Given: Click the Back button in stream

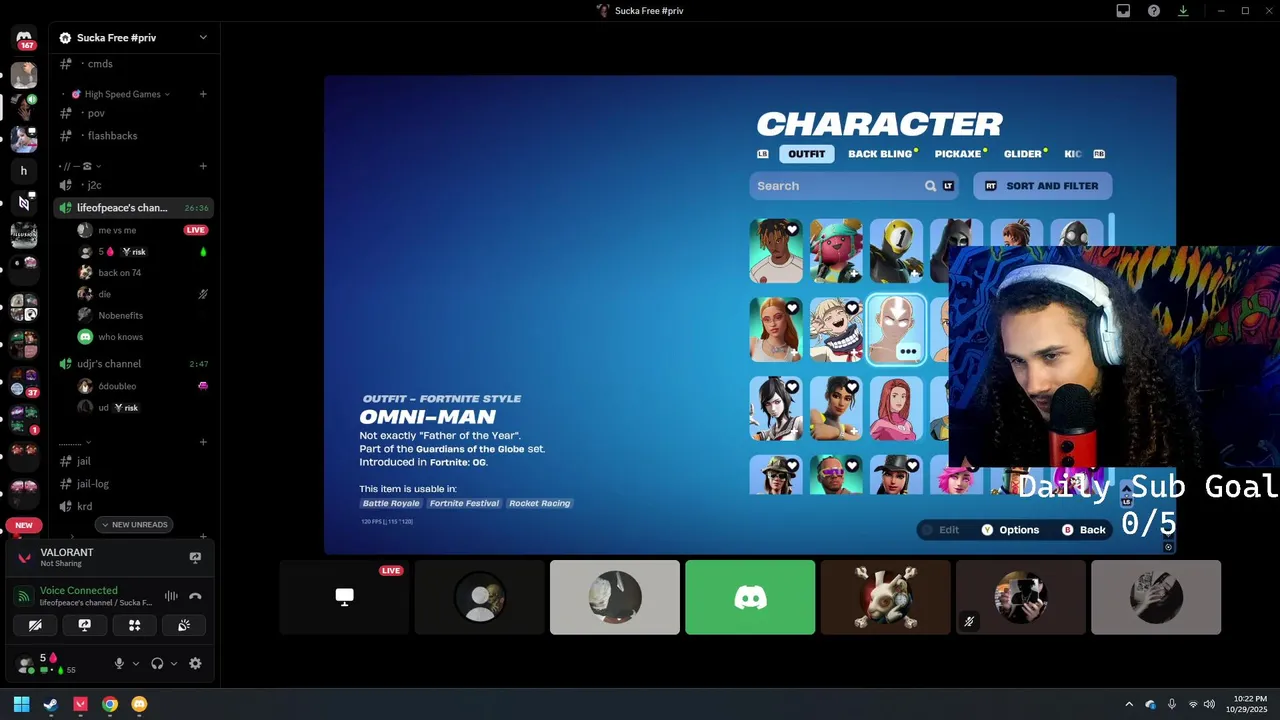Looking at the screenshot, I should (x=1083, y=530).
